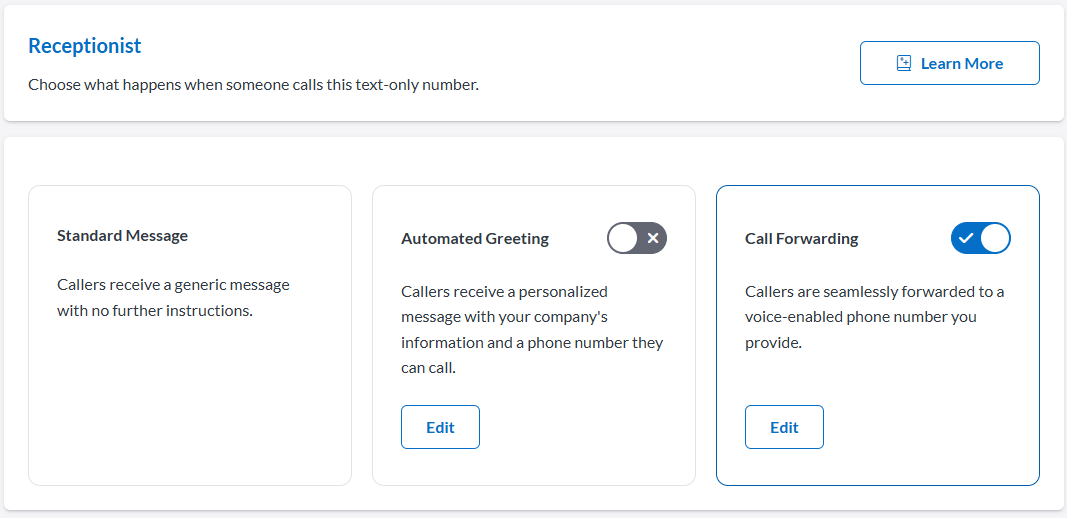
Task: Select the Standard Message heading
Action: pos(122,236)
